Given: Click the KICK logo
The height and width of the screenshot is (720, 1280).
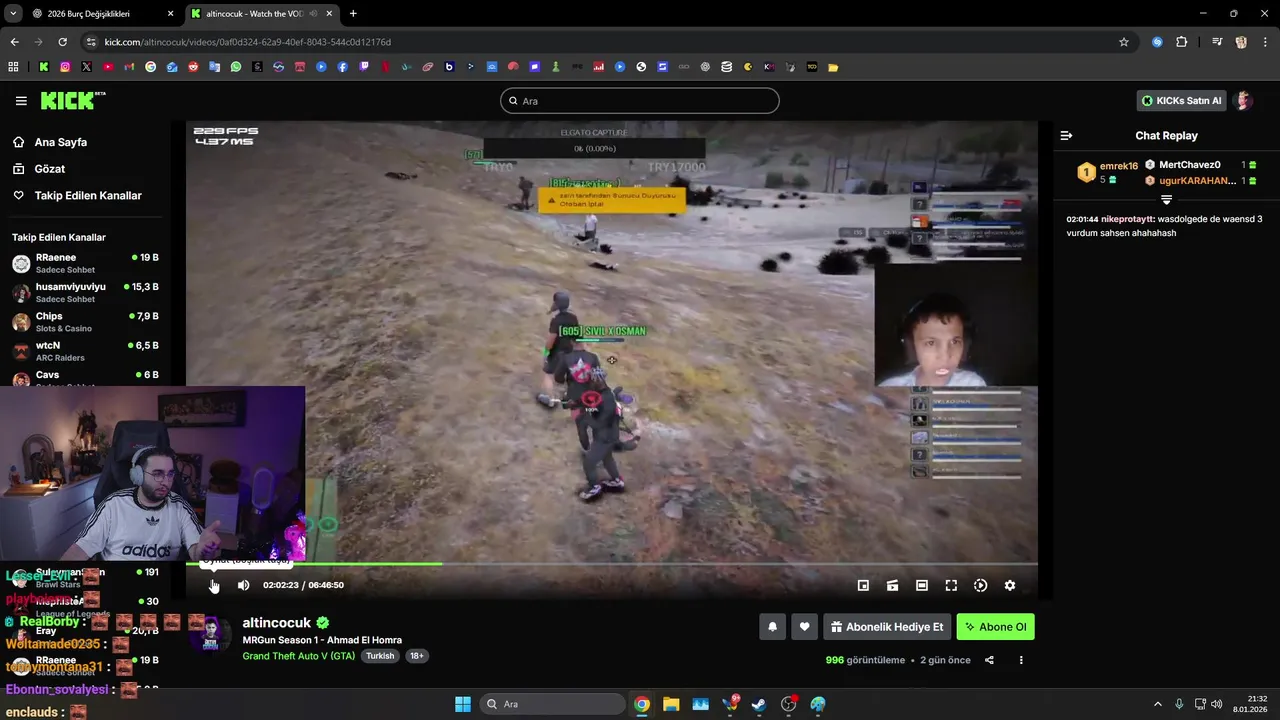Looking at the screenshot, I should pos(72,100).
